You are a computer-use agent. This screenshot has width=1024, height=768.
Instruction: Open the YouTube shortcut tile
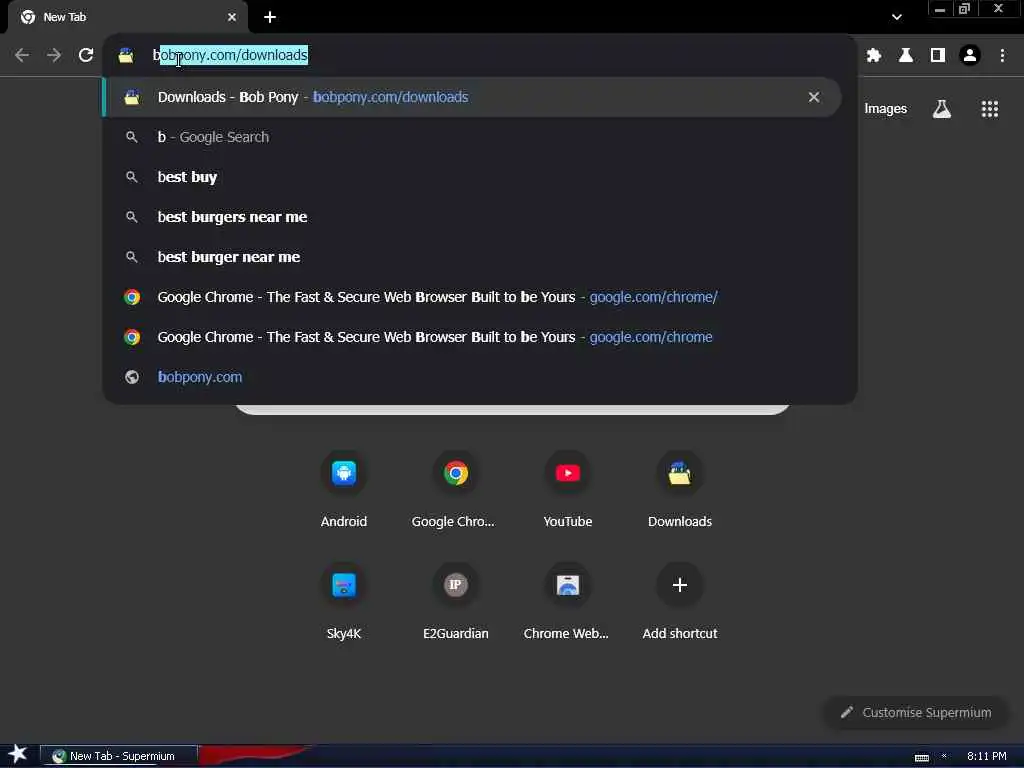(x=568, y=488)
